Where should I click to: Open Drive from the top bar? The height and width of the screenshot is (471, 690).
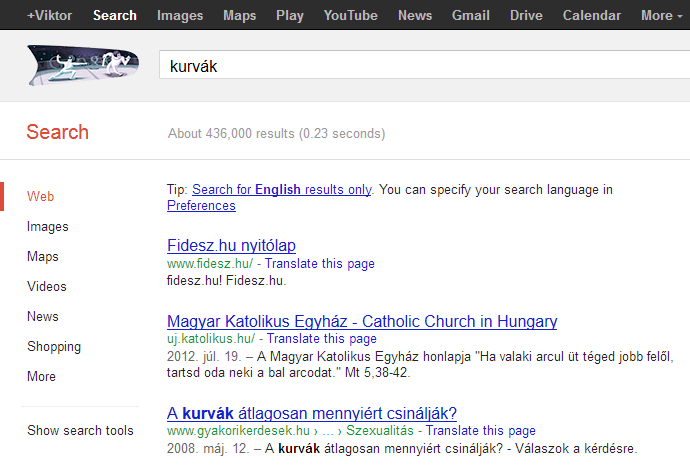coord(526,15)
